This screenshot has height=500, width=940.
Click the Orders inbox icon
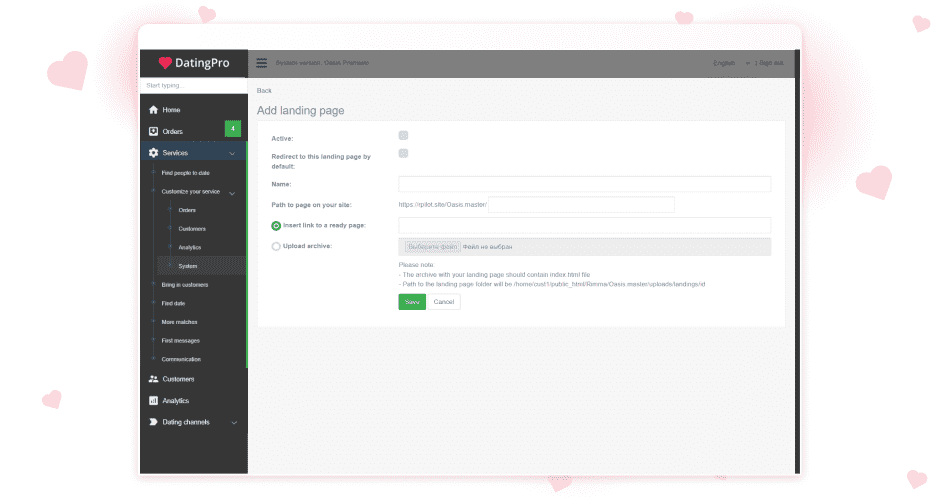[x=153, y=131]
